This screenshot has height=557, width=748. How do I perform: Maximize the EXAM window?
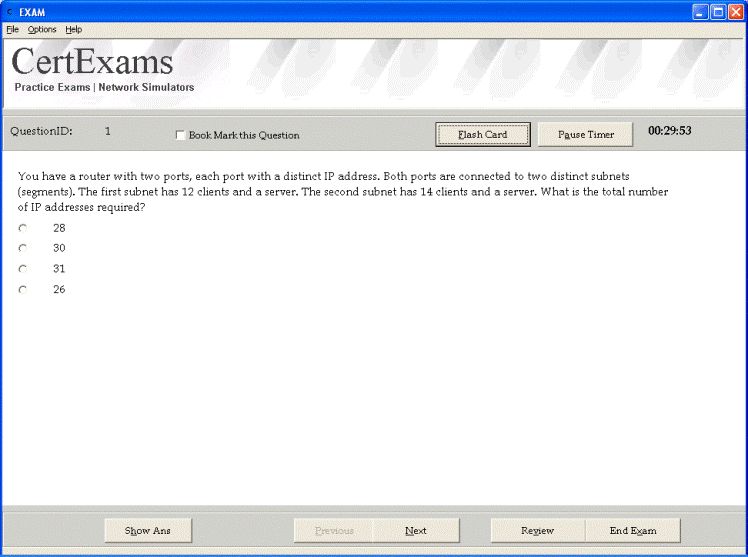point(718,12)
